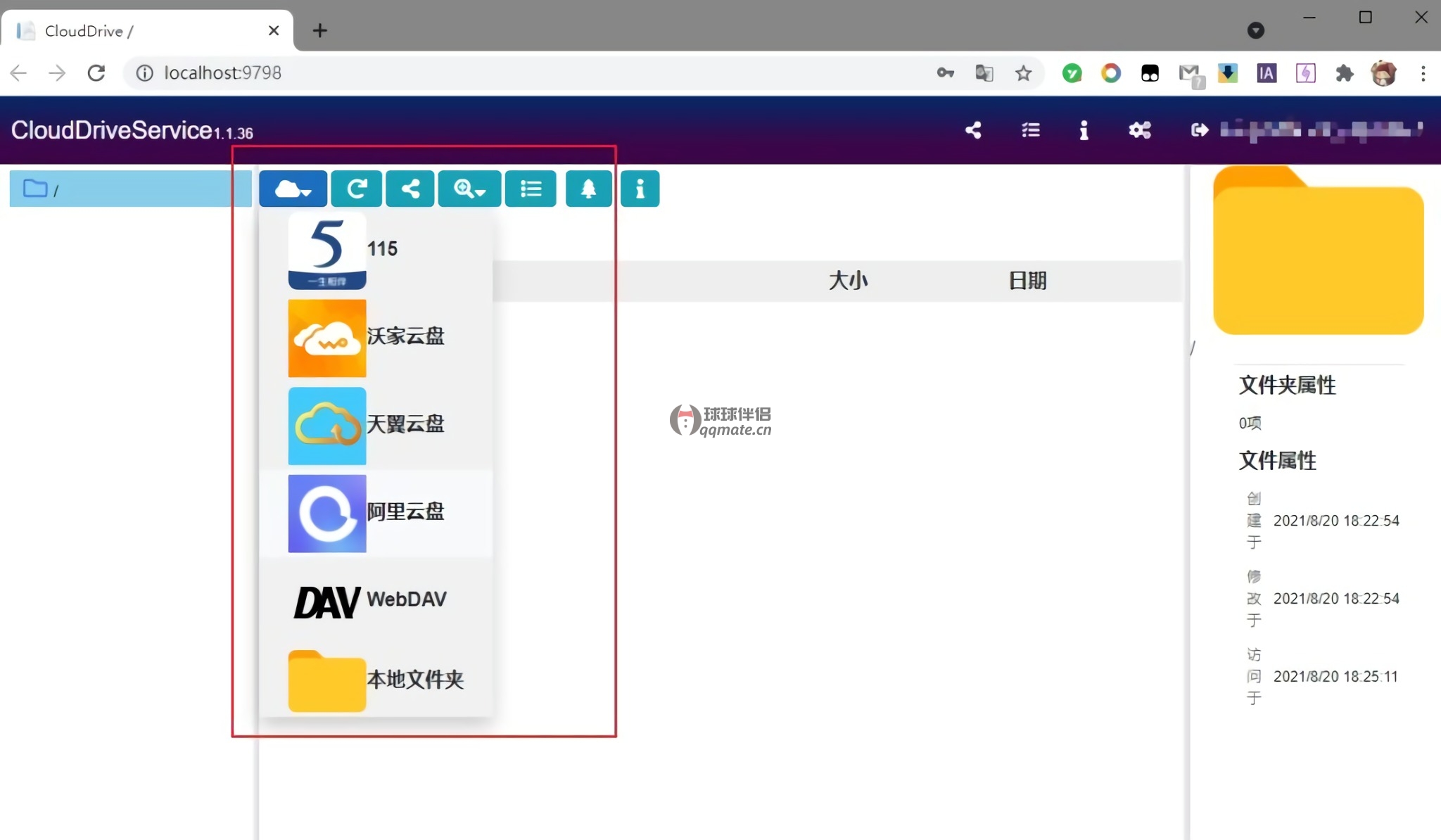1441x840 pixels.
Task: Open header task list icon
Action: 1031,130
